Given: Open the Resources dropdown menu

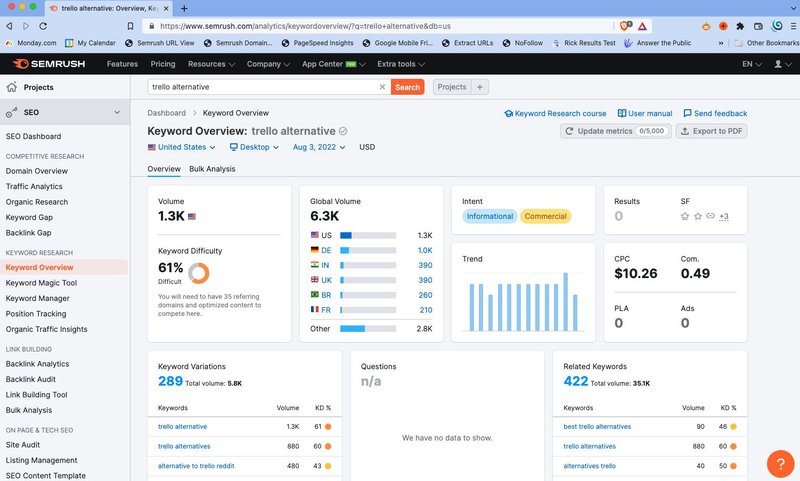Looking at the screenshot, I should (x=211, y=64).
